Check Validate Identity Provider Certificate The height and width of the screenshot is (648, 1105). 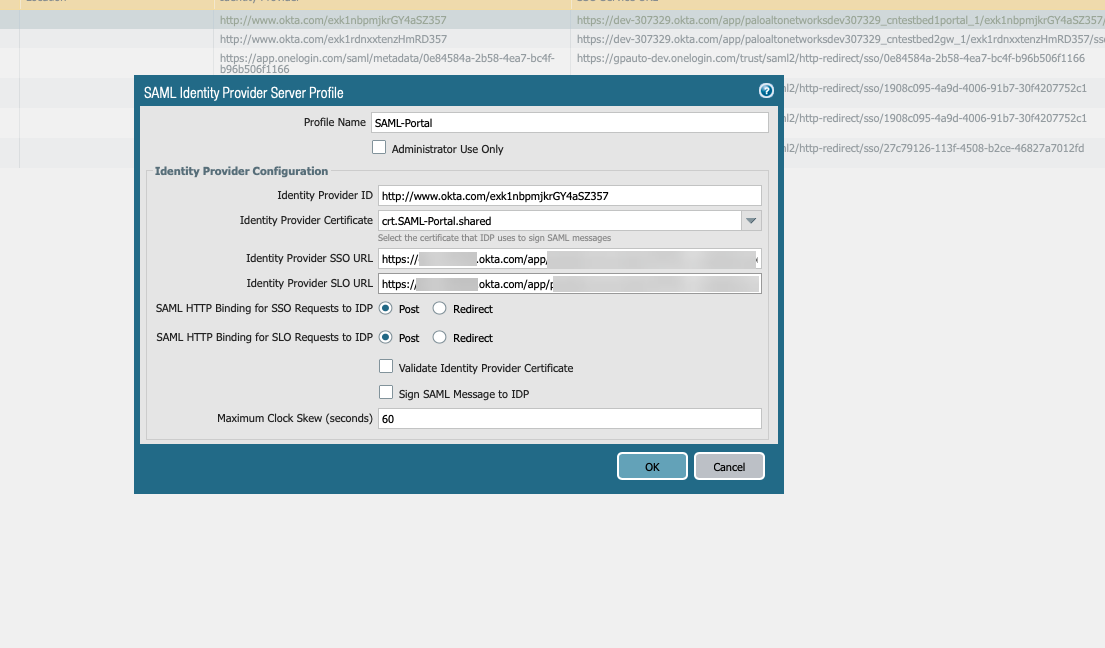pos(386,367)
